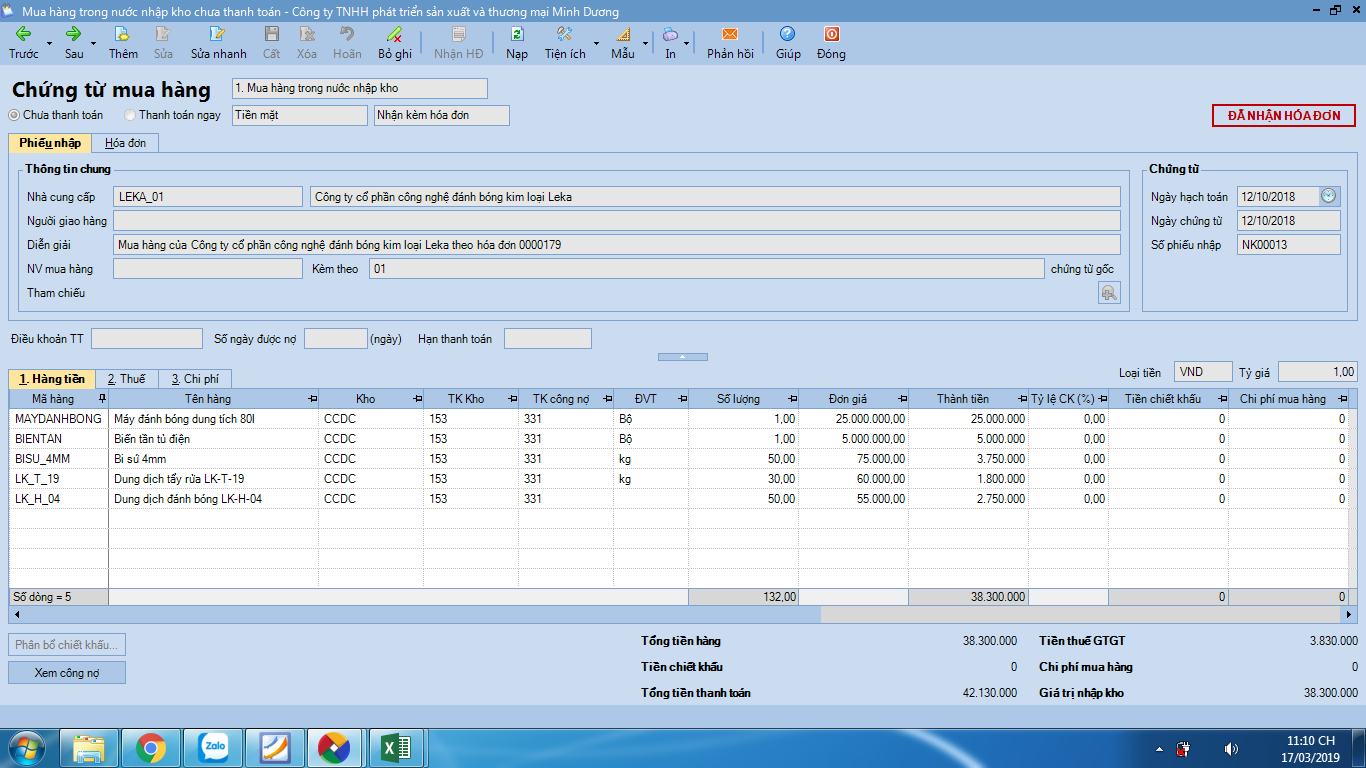This screenshot has height=768, width=1366.
Task: Expand the Tiện ích dropdown arrow
Action: tap(597, 43)
